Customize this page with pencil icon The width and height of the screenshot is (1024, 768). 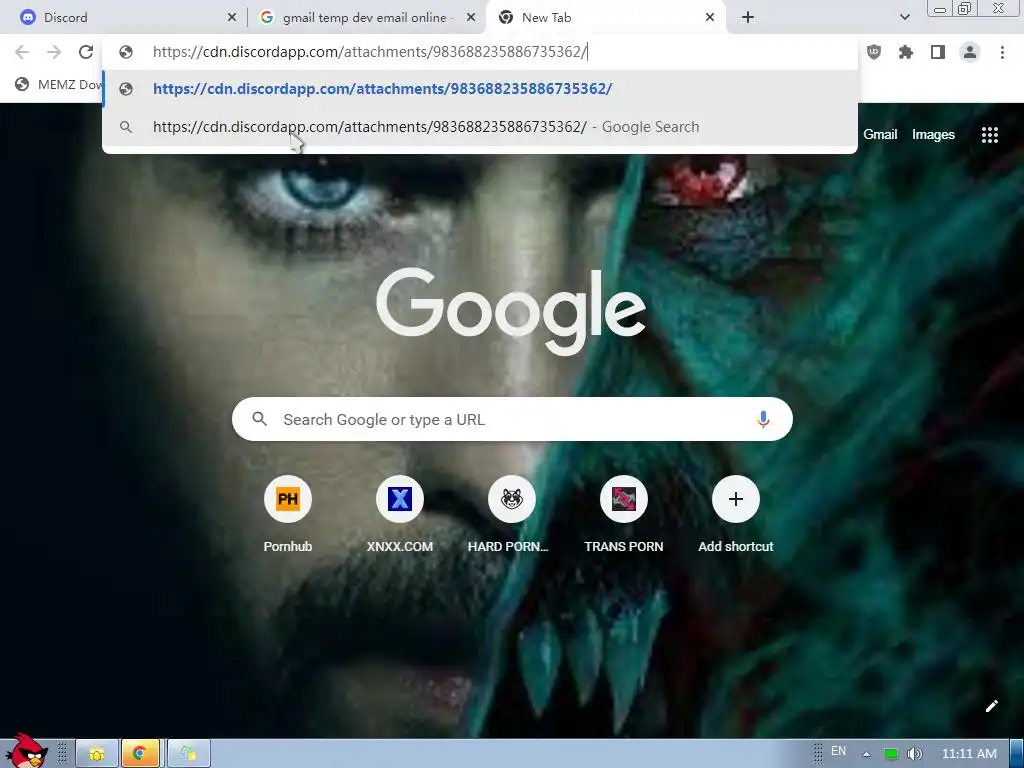(991, 706)
